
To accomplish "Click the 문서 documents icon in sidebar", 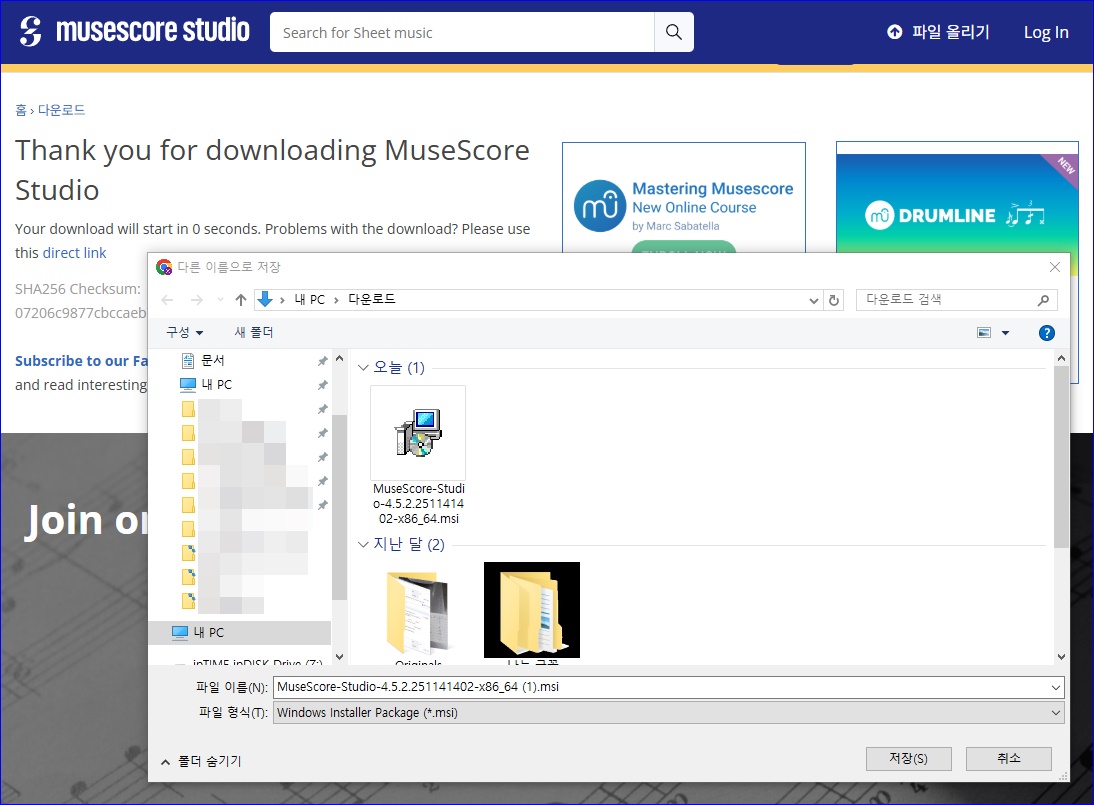I will [188, 361].
